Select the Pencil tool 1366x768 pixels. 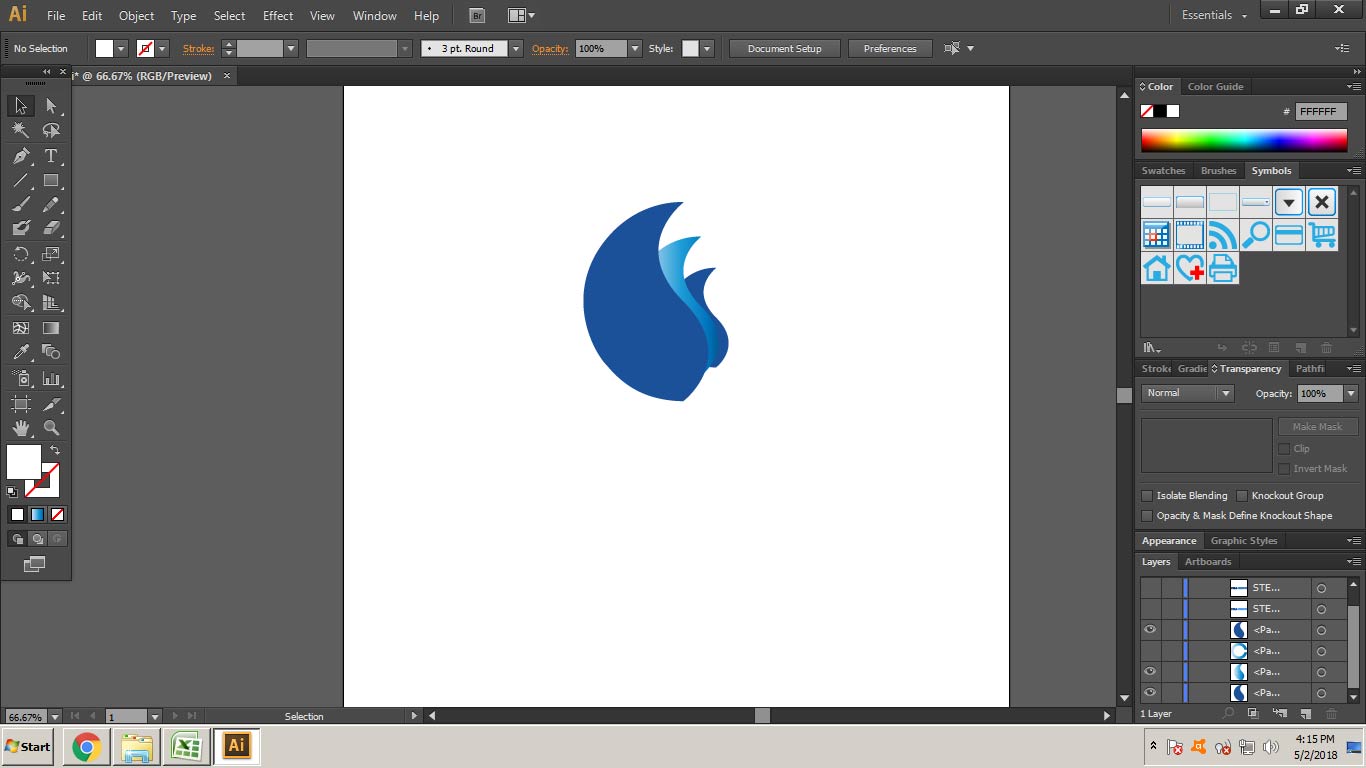51,205
